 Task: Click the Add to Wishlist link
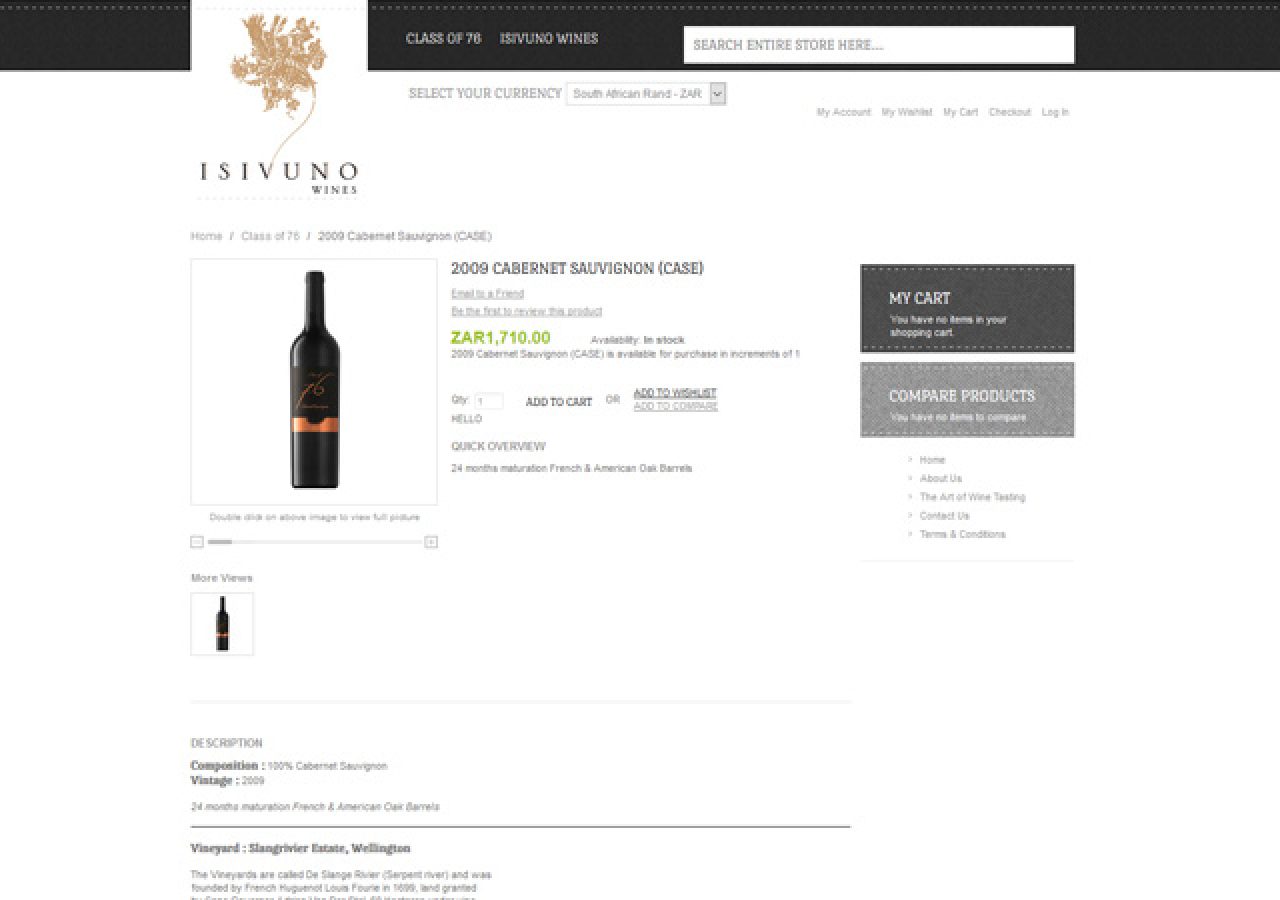[675, 393]
